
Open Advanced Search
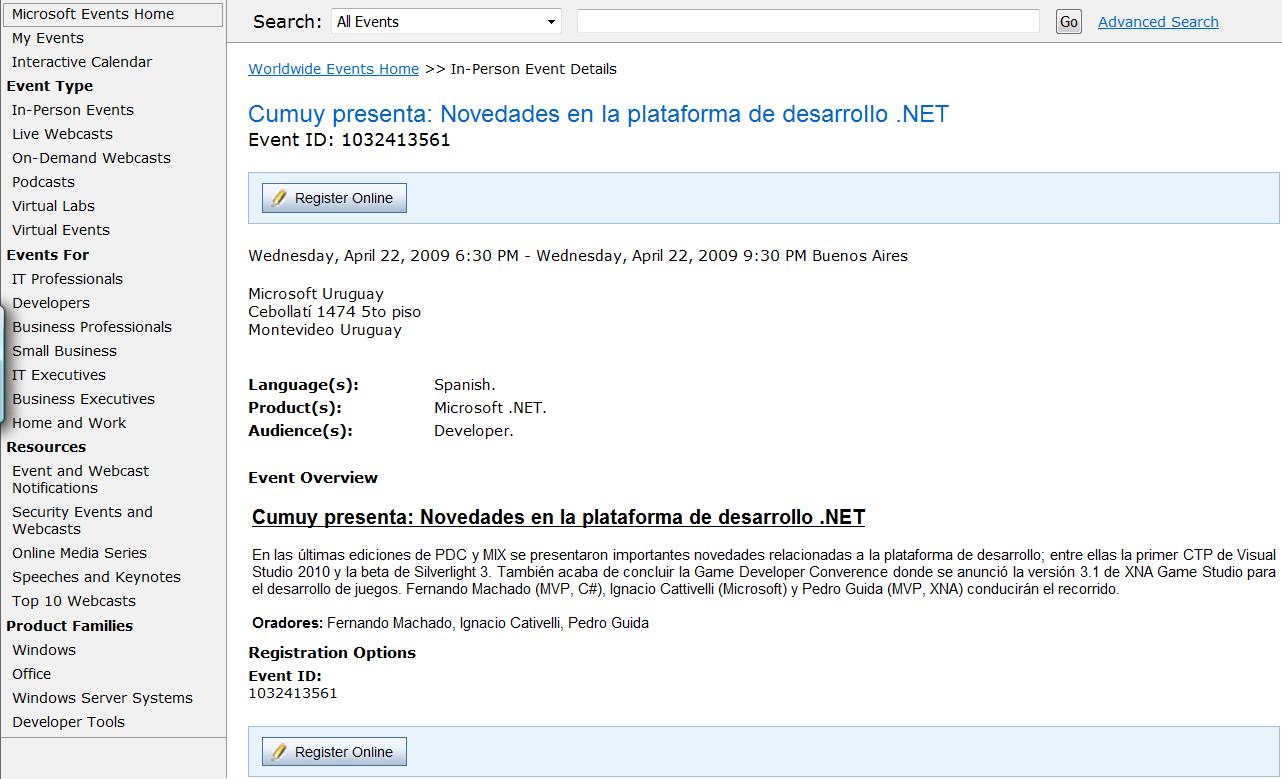tap(1157, 21)
